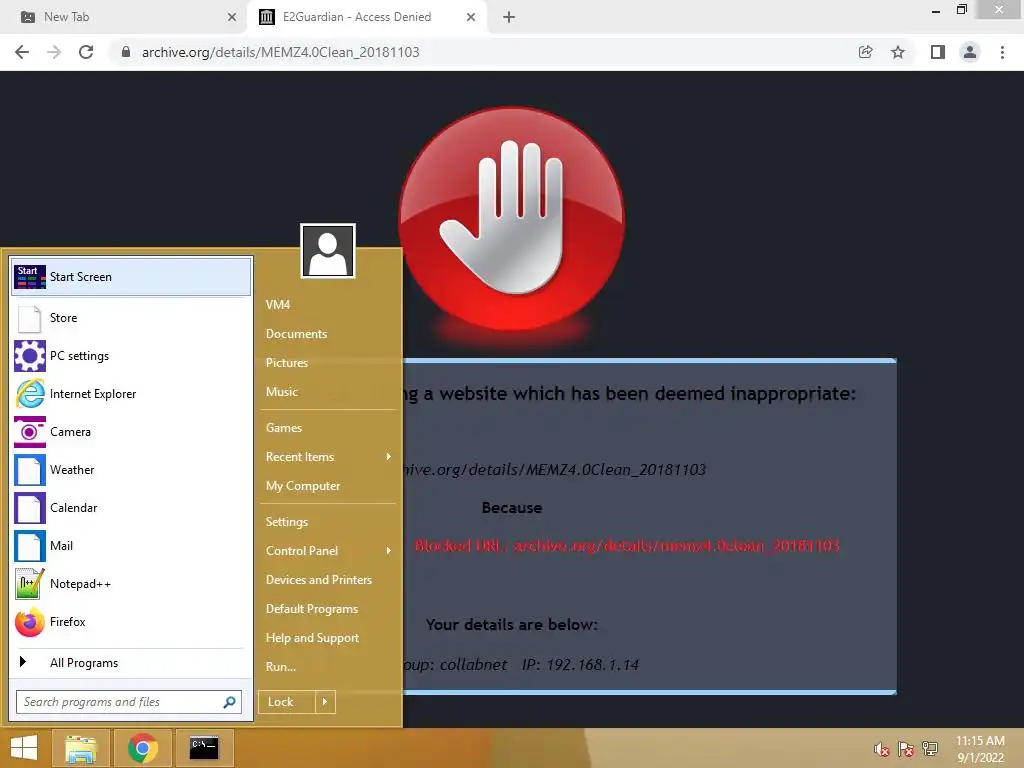Click Chrome icon on taskbar

143,748
